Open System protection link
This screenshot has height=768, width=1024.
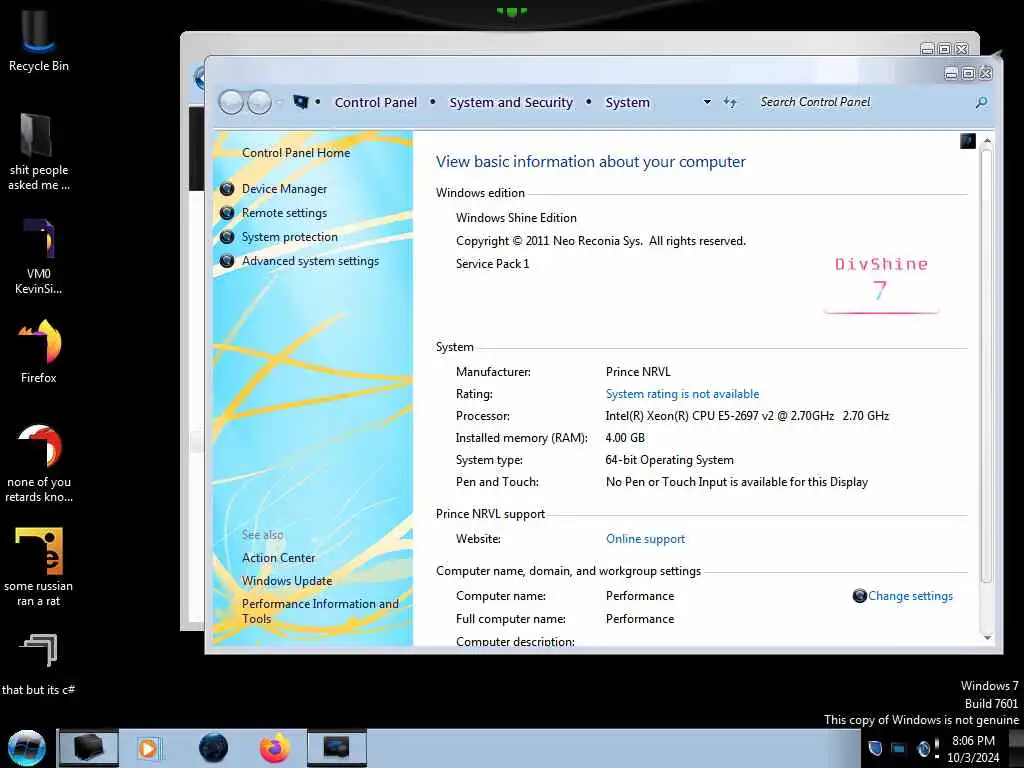tap(290, 237)
